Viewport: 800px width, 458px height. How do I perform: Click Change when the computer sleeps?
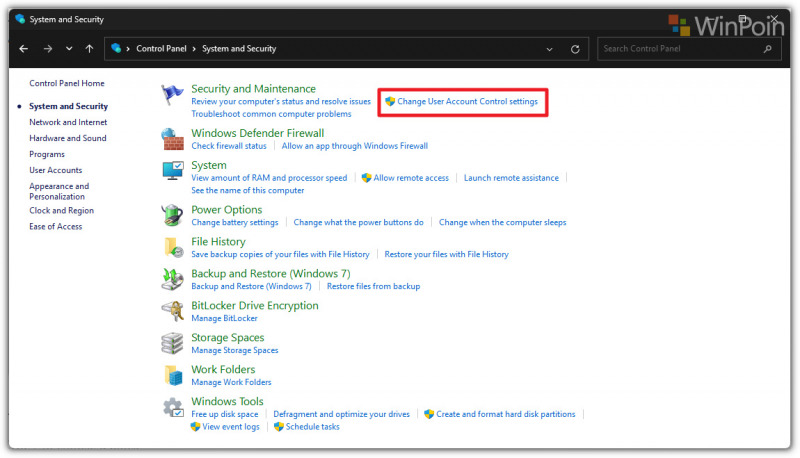pos(503,222)
